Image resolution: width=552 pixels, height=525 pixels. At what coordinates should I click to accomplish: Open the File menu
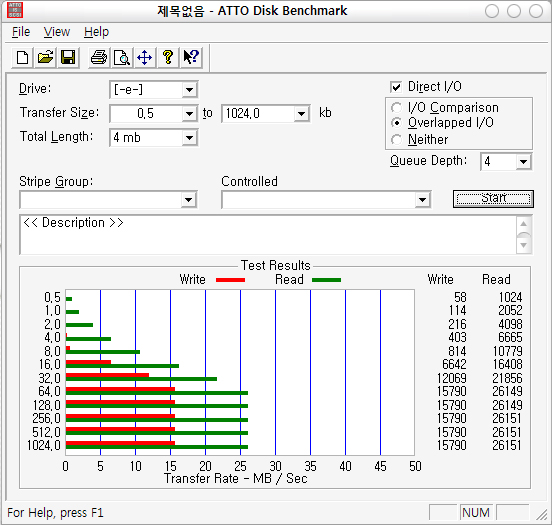point(21,32)
